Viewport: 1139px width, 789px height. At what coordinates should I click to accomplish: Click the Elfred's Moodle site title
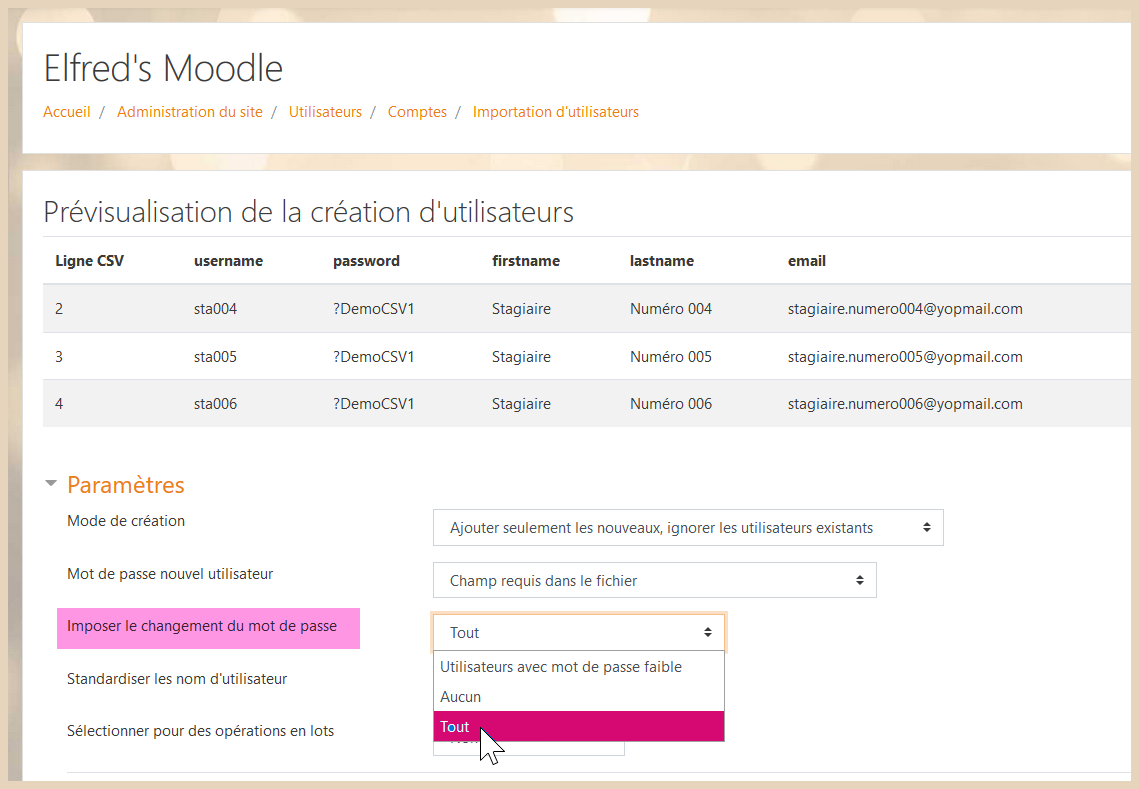point(163,68)
